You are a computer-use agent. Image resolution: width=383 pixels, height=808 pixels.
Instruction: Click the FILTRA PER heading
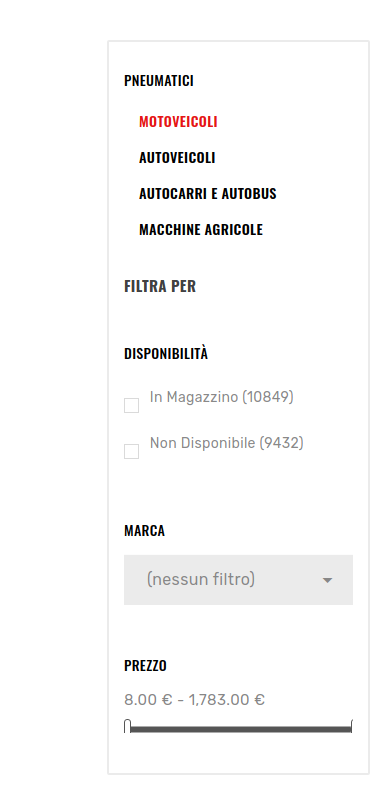click(160, 286)
